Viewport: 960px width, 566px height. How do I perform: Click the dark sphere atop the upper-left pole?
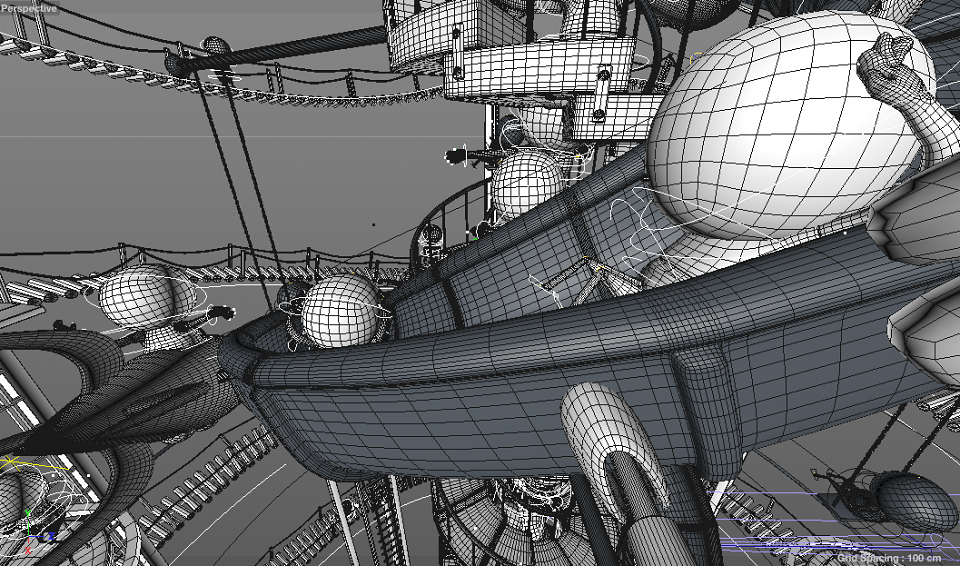pyautogui.click(x=216, y=46)
